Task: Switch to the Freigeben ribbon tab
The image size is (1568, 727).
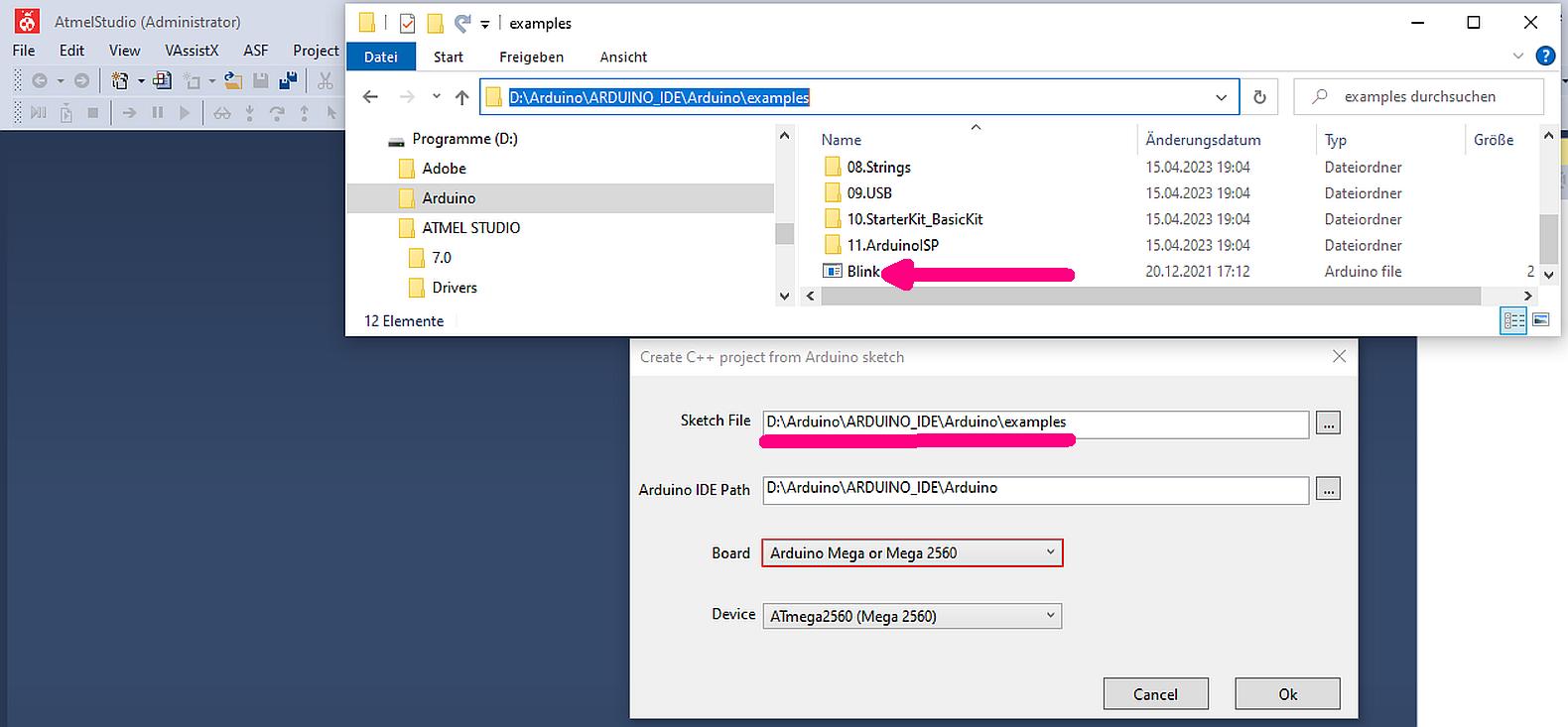Action: tap(532, 57)
